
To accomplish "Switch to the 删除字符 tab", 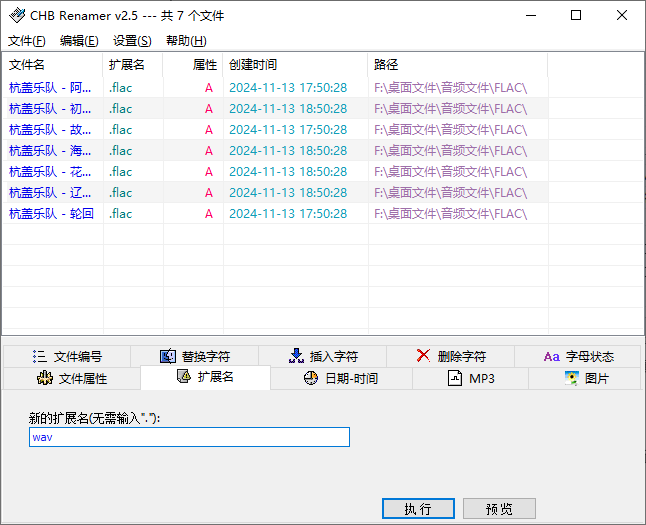I will 450,356.
